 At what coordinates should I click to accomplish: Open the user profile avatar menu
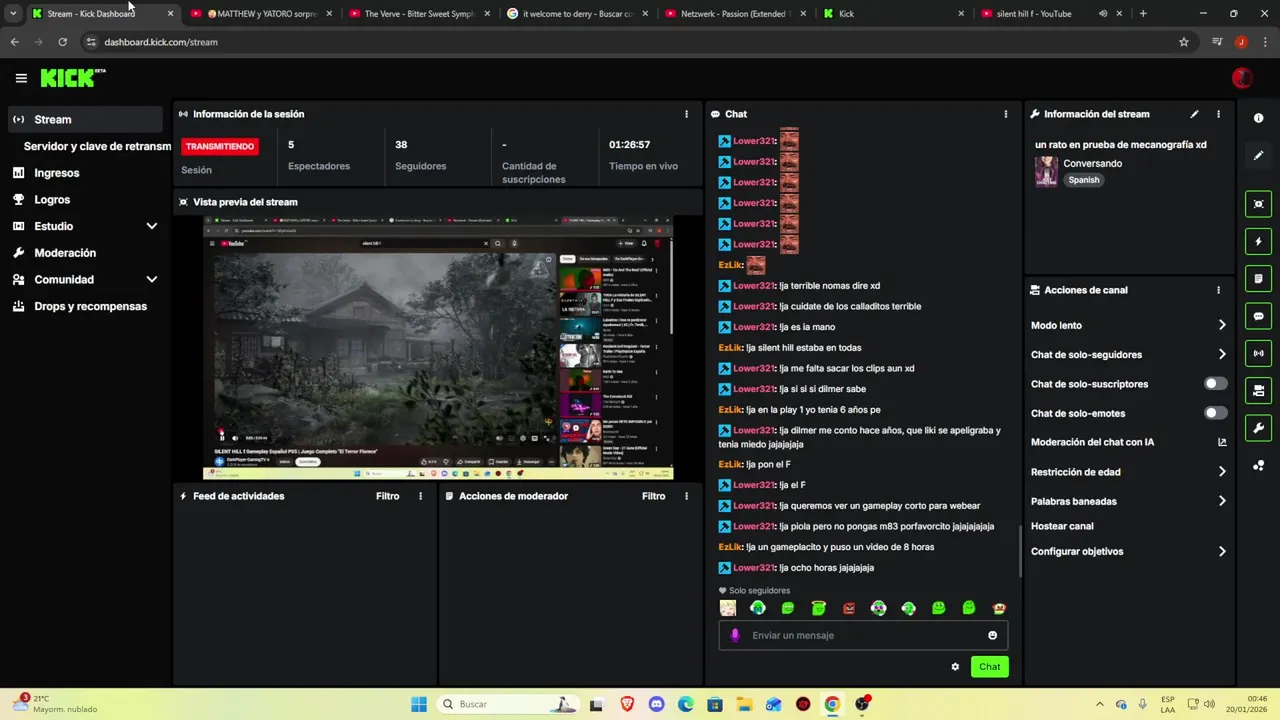[x=1242, y=78]
